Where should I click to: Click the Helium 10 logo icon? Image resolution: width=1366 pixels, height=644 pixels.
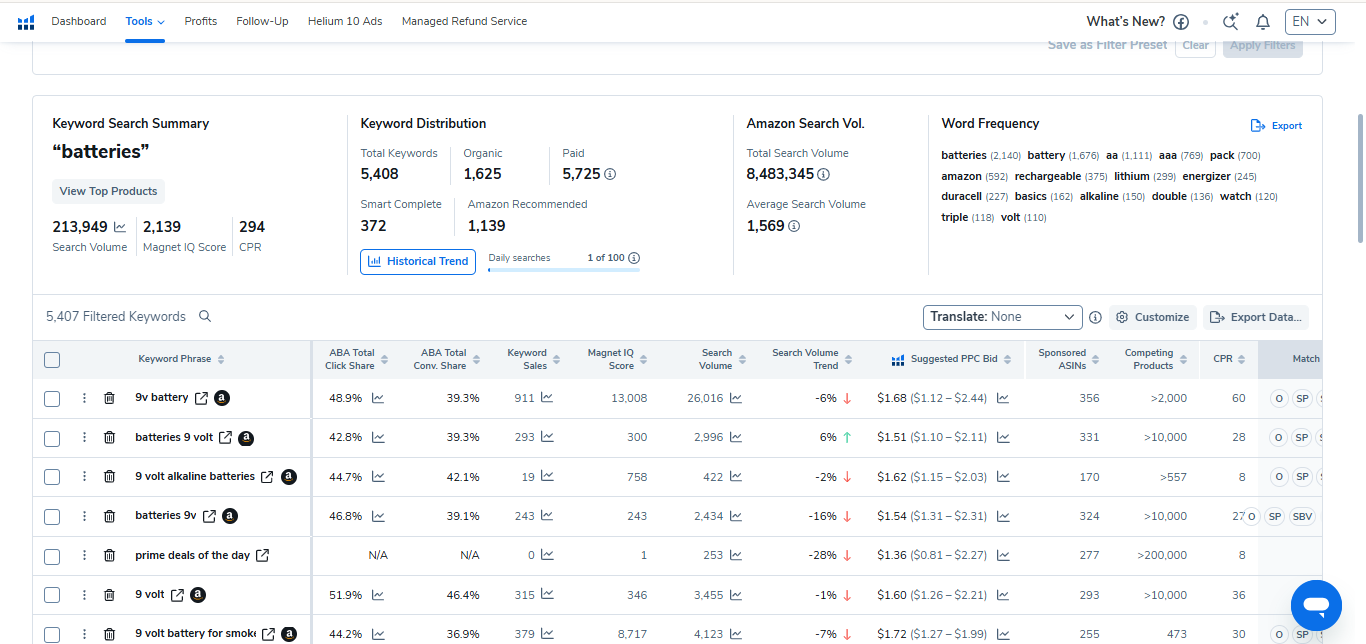[26, 22]
